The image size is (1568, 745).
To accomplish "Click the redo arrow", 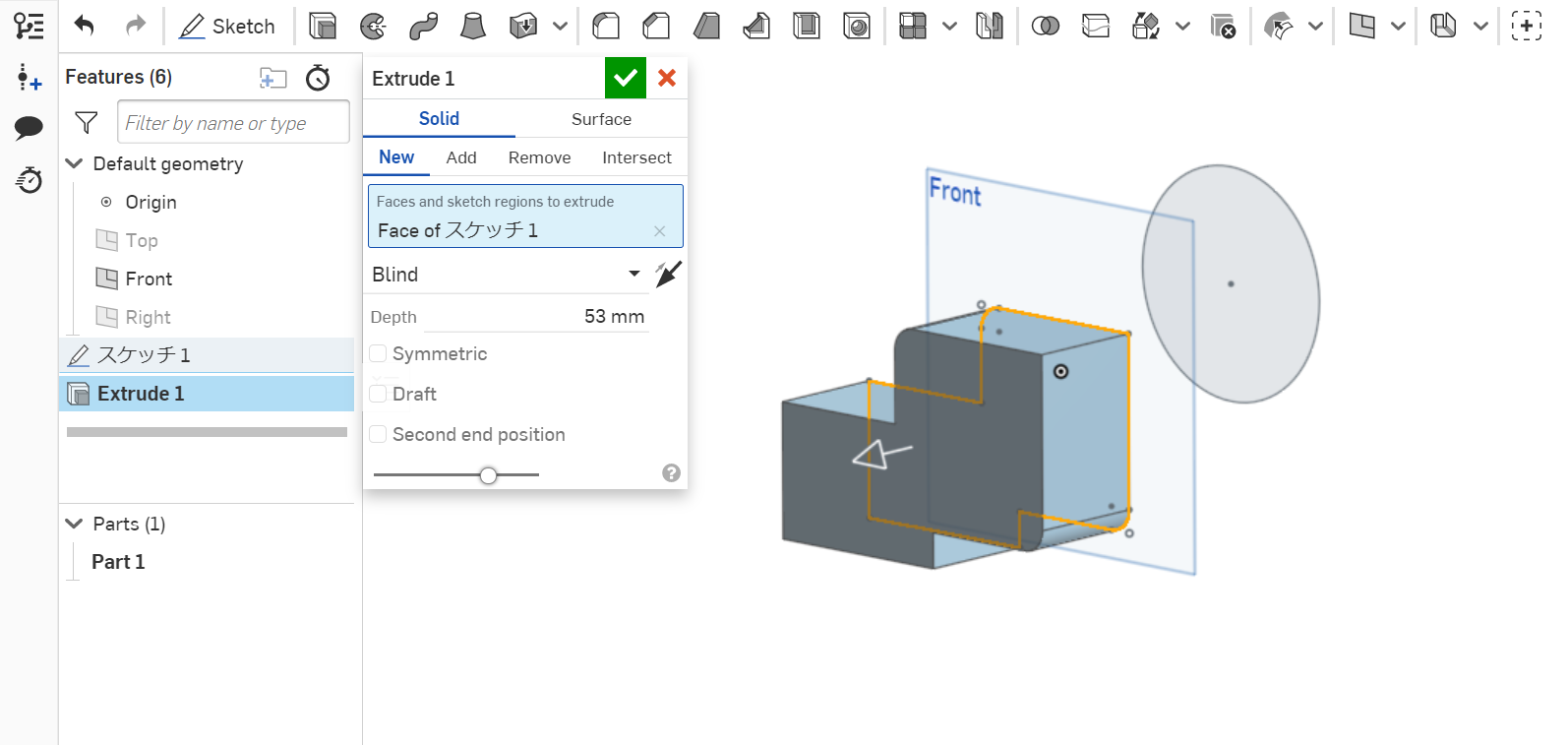I will click(136, 26).
